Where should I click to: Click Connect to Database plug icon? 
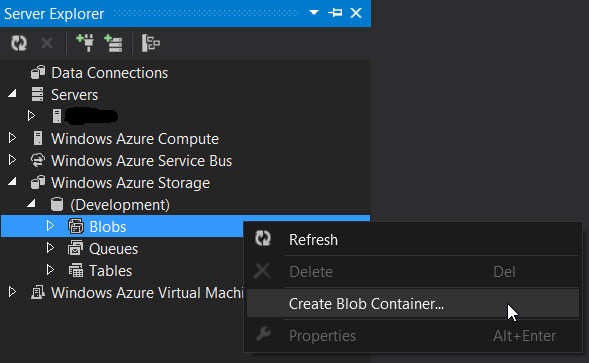pos(85,43)
